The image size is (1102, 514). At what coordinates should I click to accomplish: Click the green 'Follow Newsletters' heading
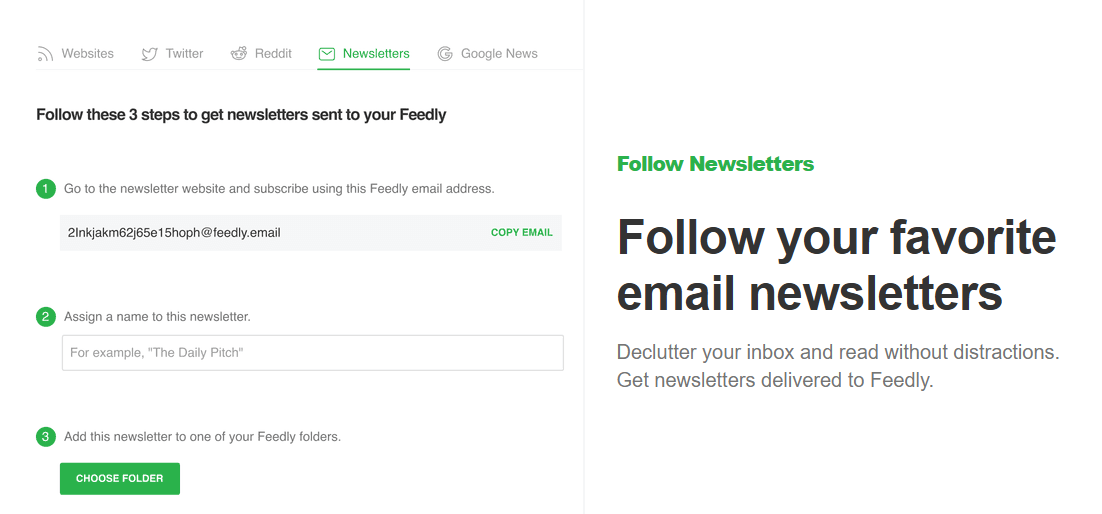click(x=715, y=164)
